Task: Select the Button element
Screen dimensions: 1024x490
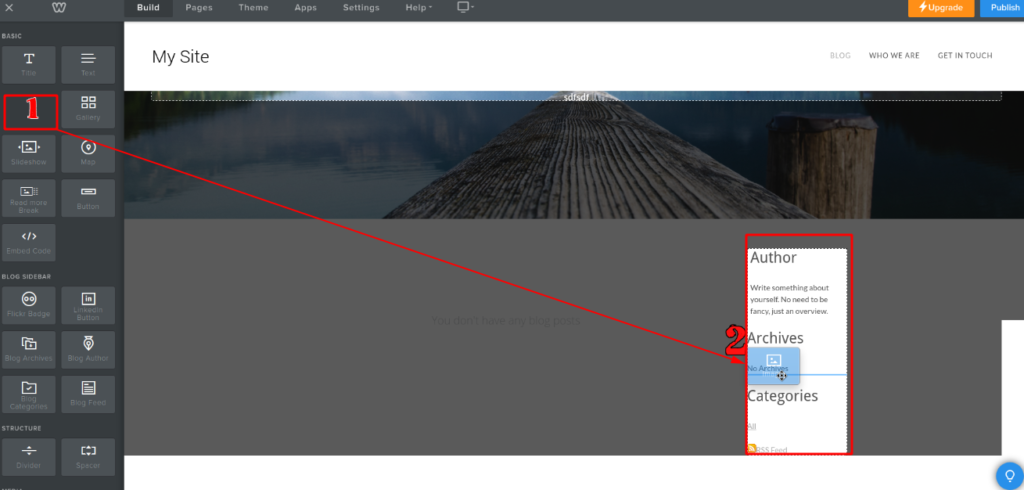Action: (88, 198)
